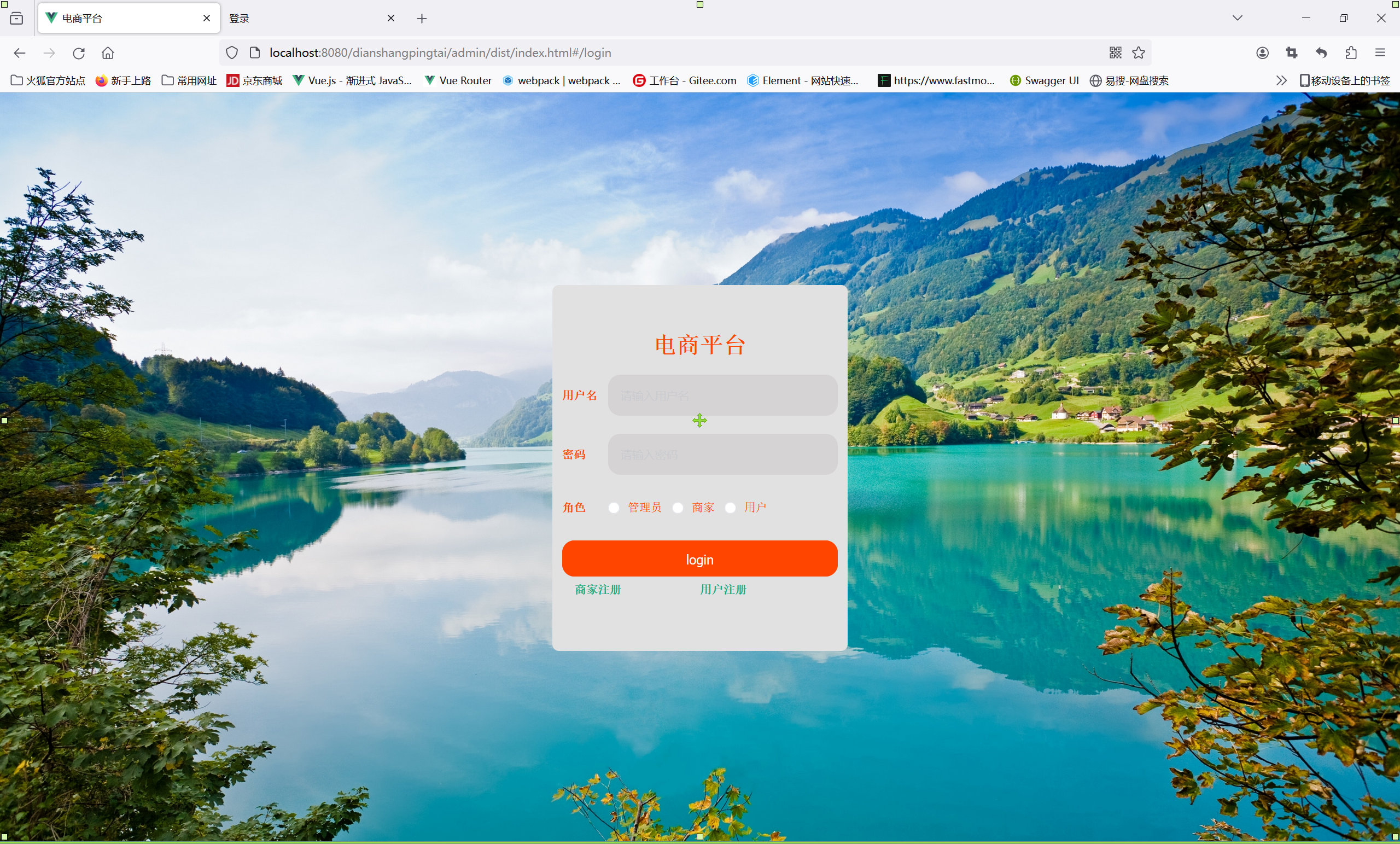Reload the current page
1400x844 pixels.
(x=79, y=53)
